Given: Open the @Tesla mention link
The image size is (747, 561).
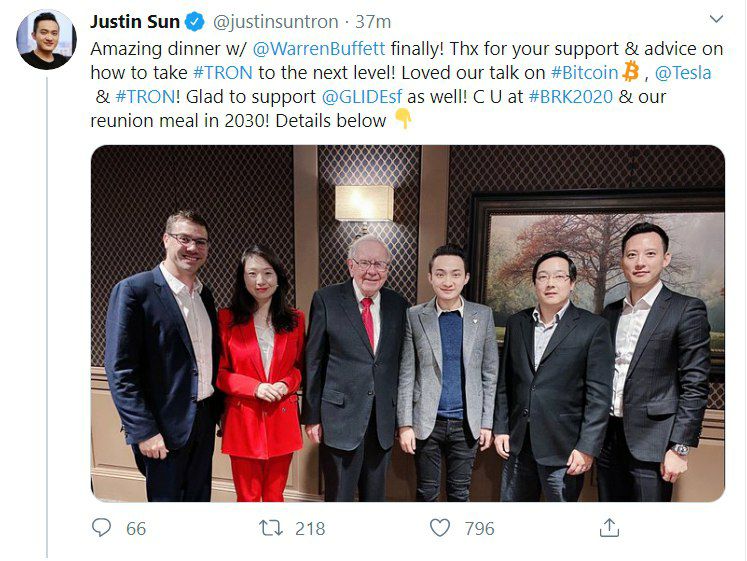Looking at the screenshot, I should [x=683, y=72].
